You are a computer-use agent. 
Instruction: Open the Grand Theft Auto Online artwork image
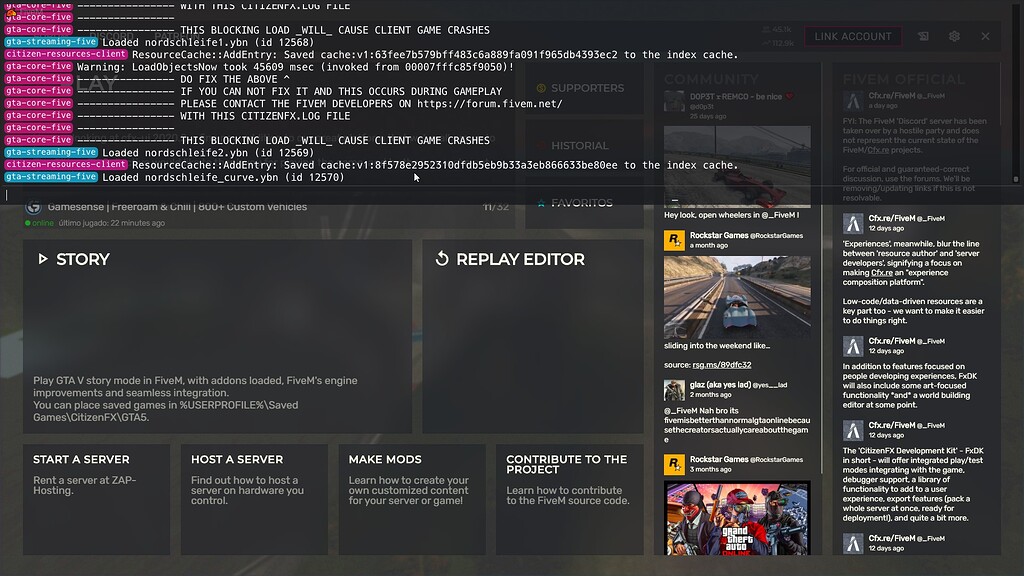pyautogui.click(x=737, y=518)
